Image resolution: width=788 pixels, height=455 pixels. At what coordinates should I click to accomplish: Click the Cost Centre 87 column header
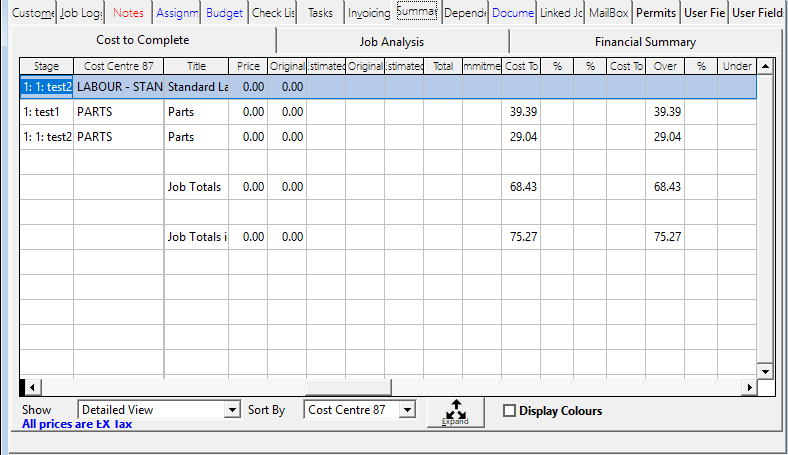[118, 66]
